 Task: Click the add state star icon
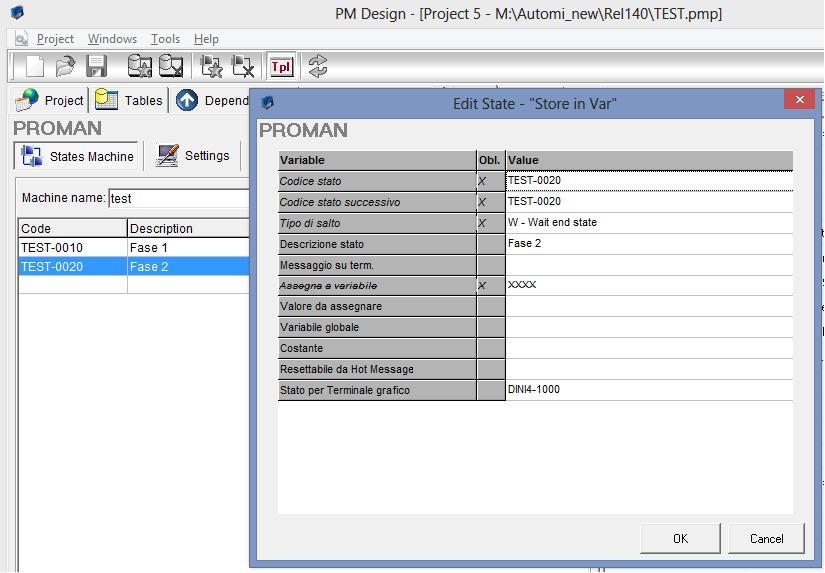(x=212, y=66)
